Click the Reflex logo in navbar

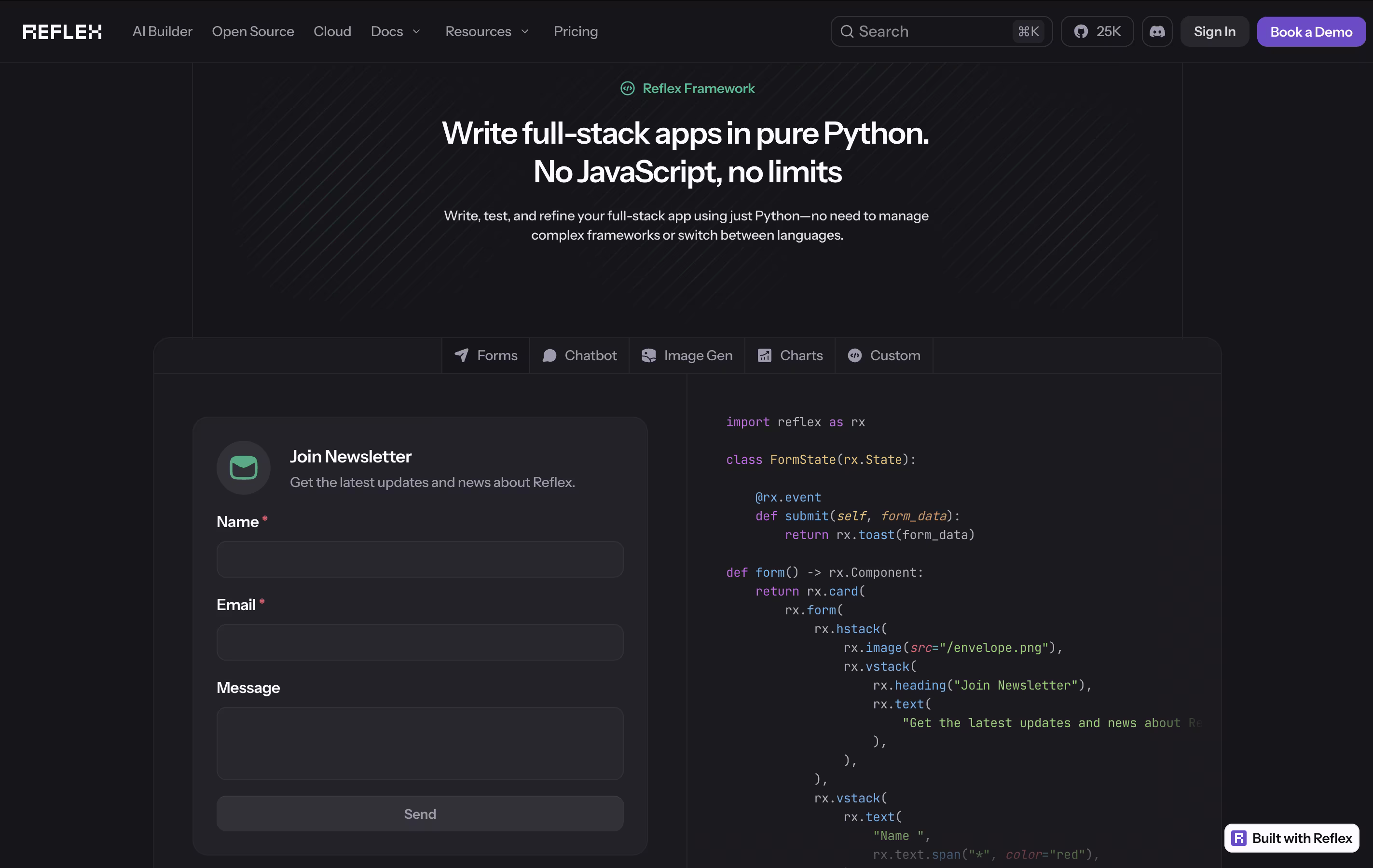tap(62, 31)
